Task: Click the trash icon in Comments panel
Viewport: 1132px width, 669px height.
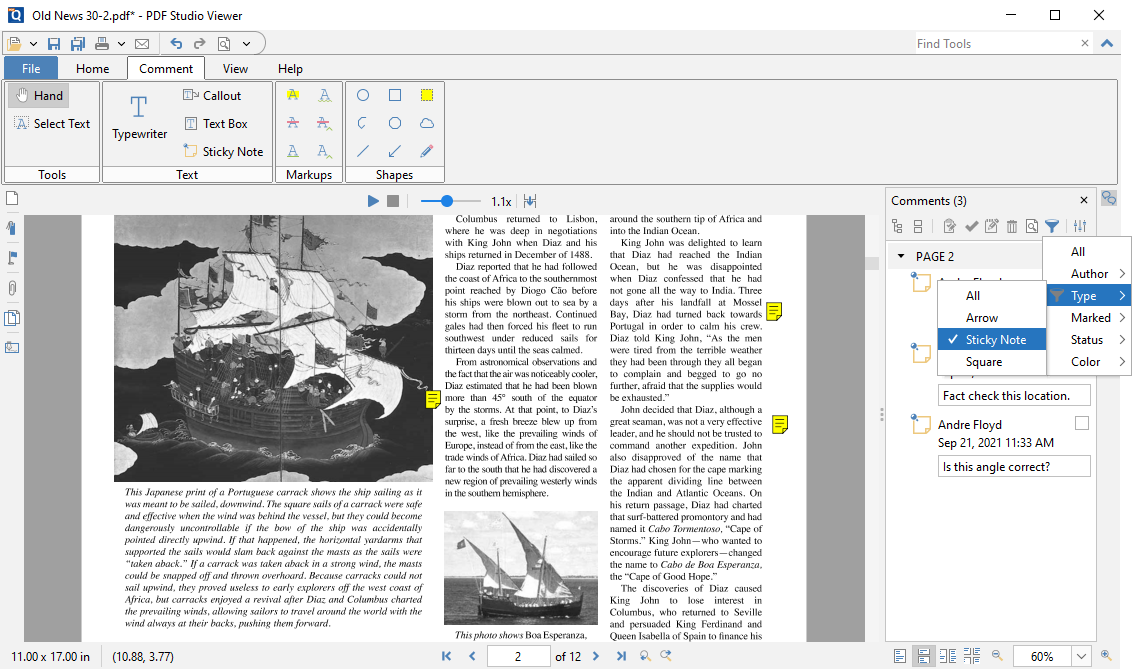Action: pyautogui.click(x=1012, y=226)
